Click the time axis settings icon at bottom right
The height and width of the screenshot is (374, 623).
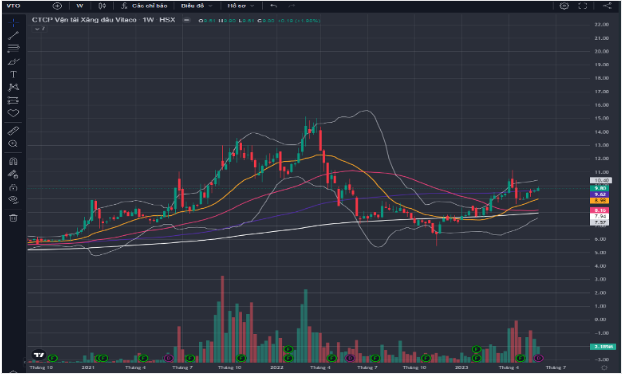coord(604,368)
